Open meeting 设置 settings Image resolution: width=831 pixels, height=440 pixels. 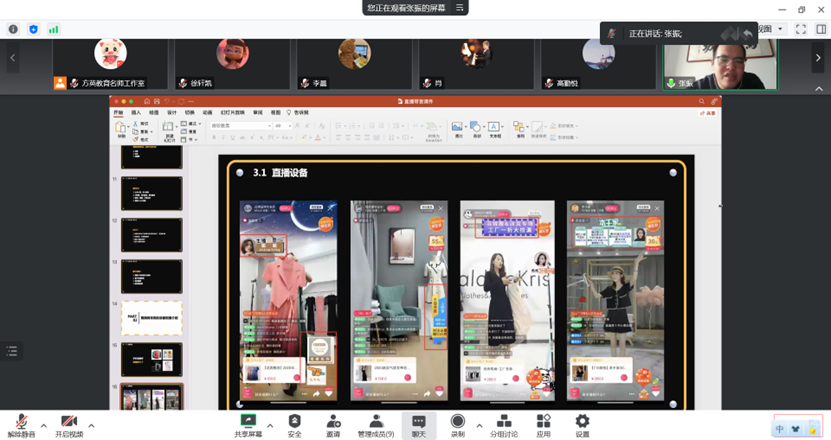tap(582, 422)
